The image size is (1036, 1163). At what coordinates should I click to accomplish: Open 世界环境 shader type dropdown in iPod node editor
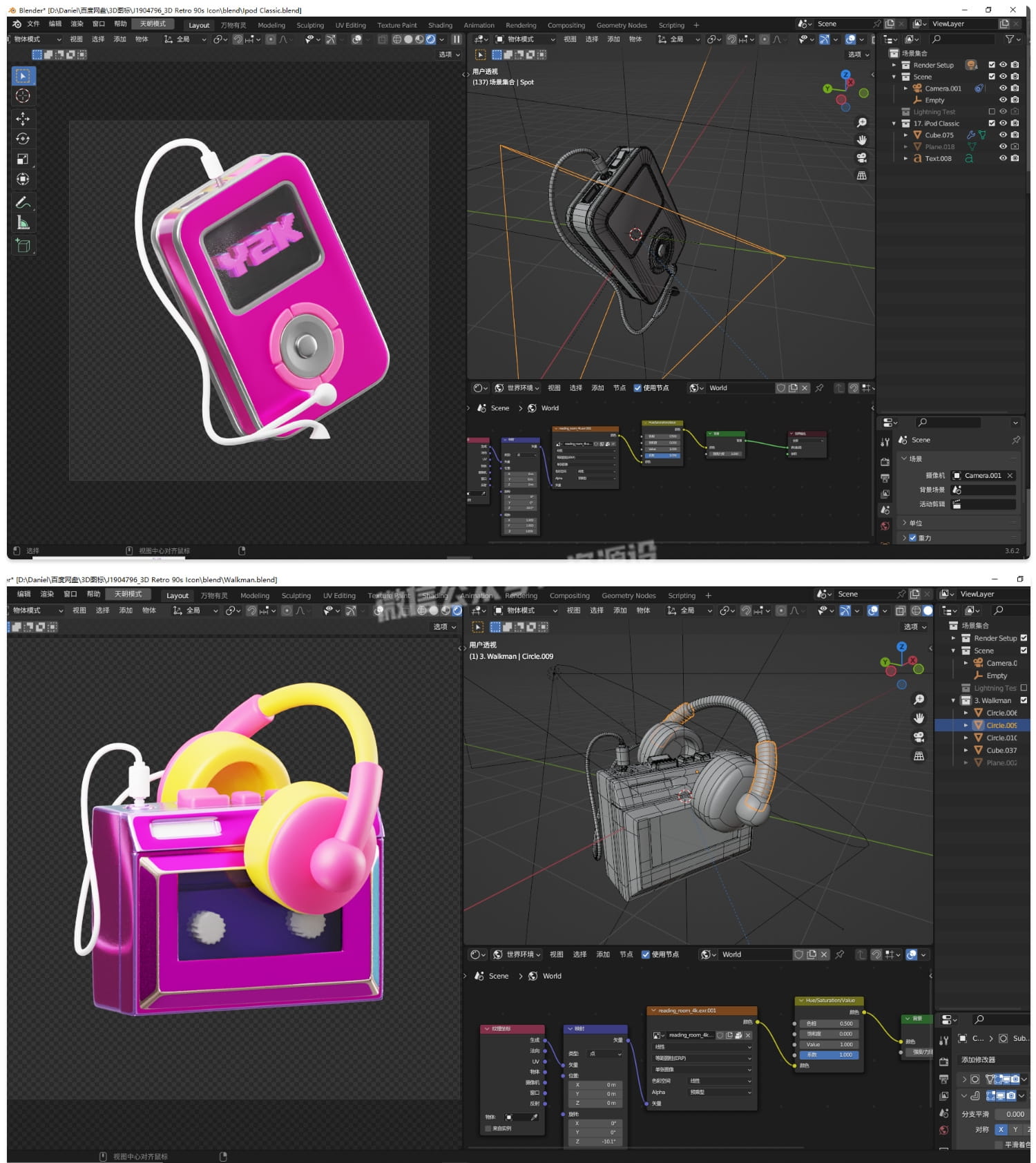tap(517, 388)
